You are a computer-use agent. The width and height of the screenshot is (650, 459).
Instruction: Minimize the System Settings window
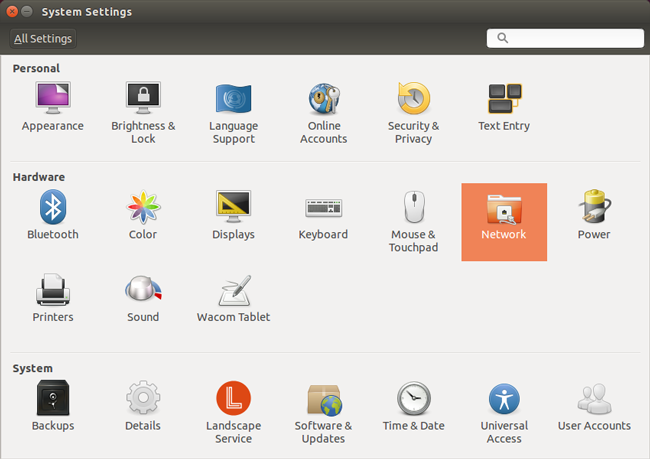(x=27, y=12)
